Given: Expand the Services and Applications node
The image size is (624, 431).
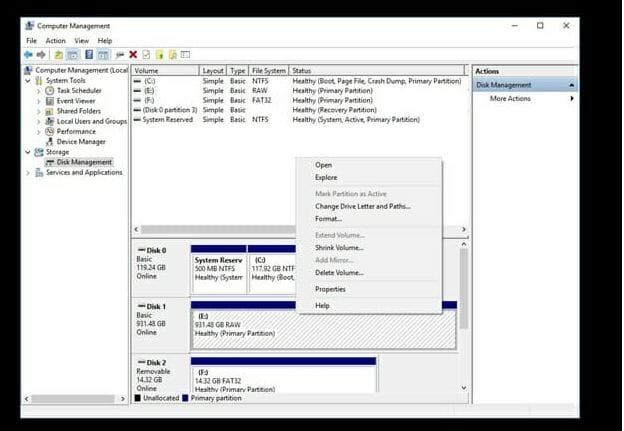Looking at the screenshot, I should [28, 172].
